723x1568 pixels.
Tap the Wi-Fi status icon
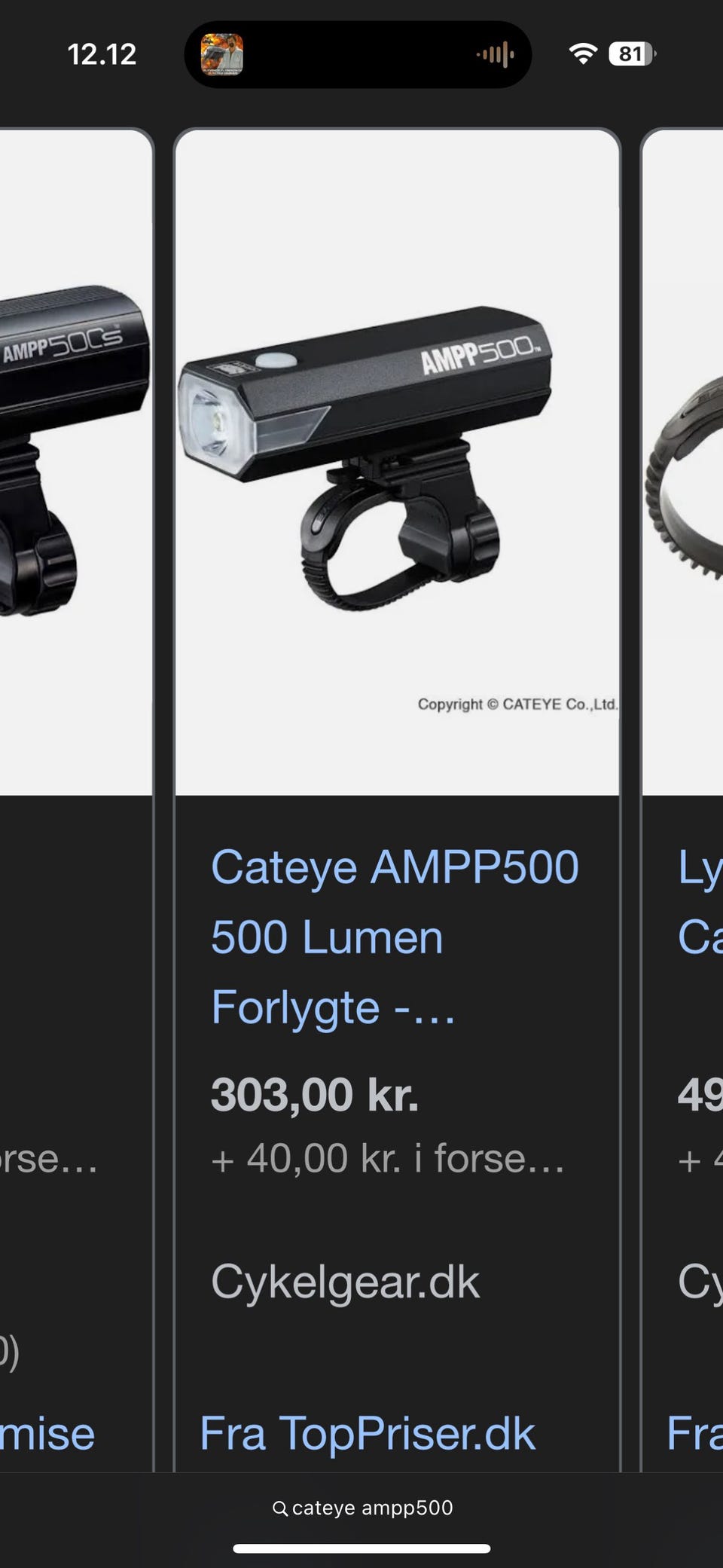tap(583, 53)
